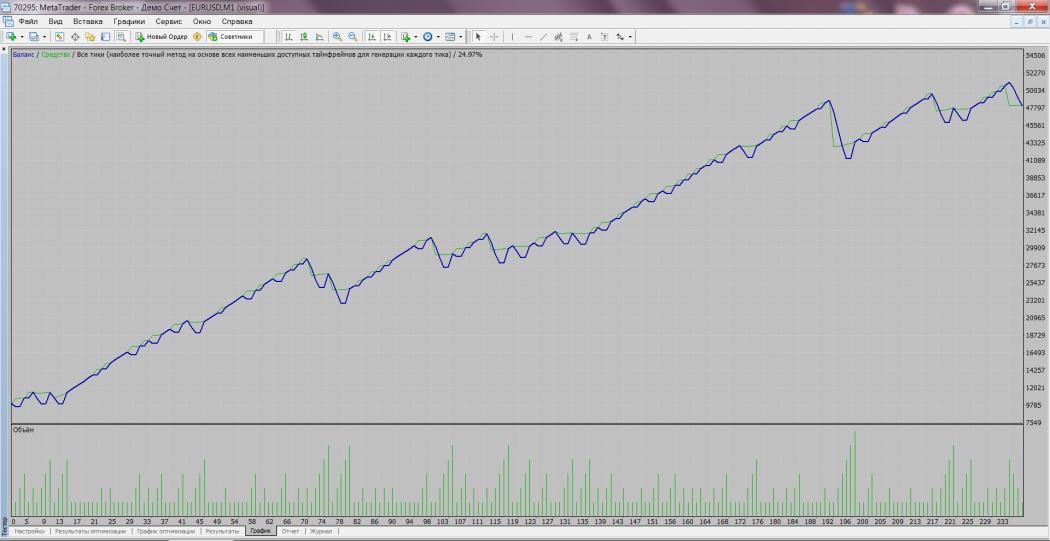This screenshot has height=541, width=1050.
Task: Switch to the Результаты tab
Action: [x=222, y=532]
